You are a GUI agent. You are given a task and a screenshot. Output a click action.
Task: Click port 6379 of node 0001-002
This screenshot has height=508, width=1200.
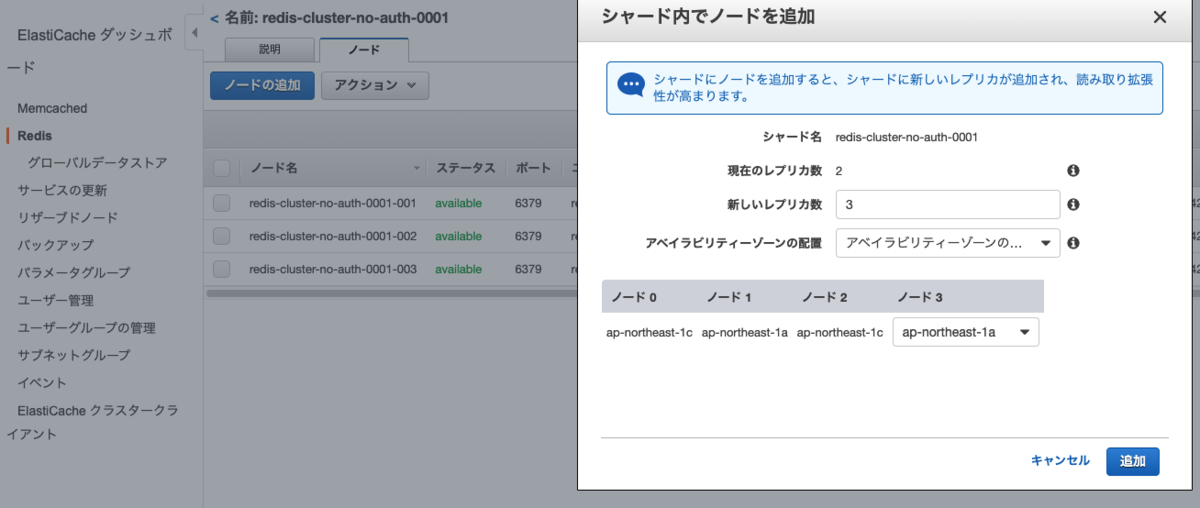[x=529, y=236]
